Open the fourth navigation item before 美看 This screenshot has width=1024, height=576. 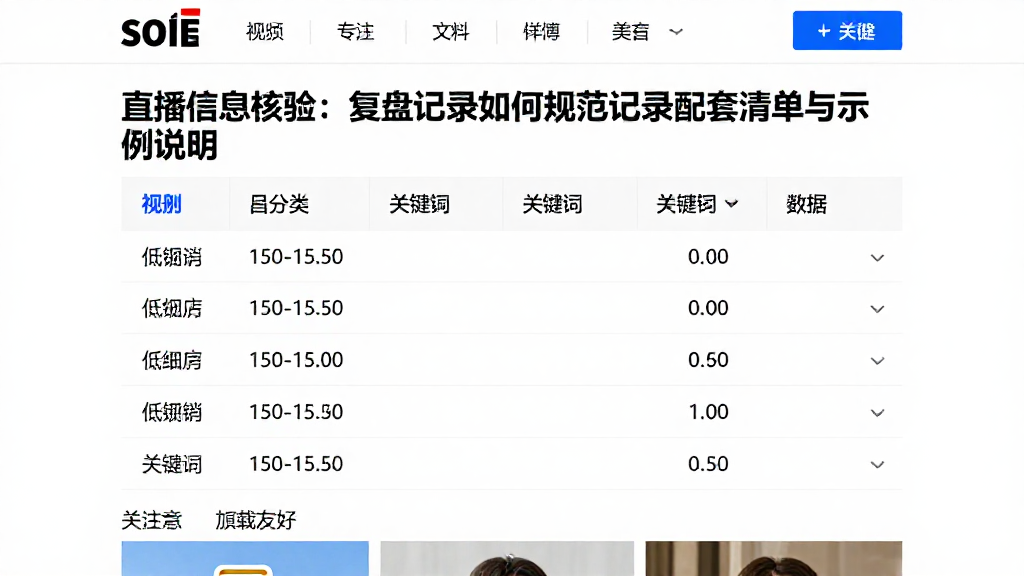tap(541, 31)
